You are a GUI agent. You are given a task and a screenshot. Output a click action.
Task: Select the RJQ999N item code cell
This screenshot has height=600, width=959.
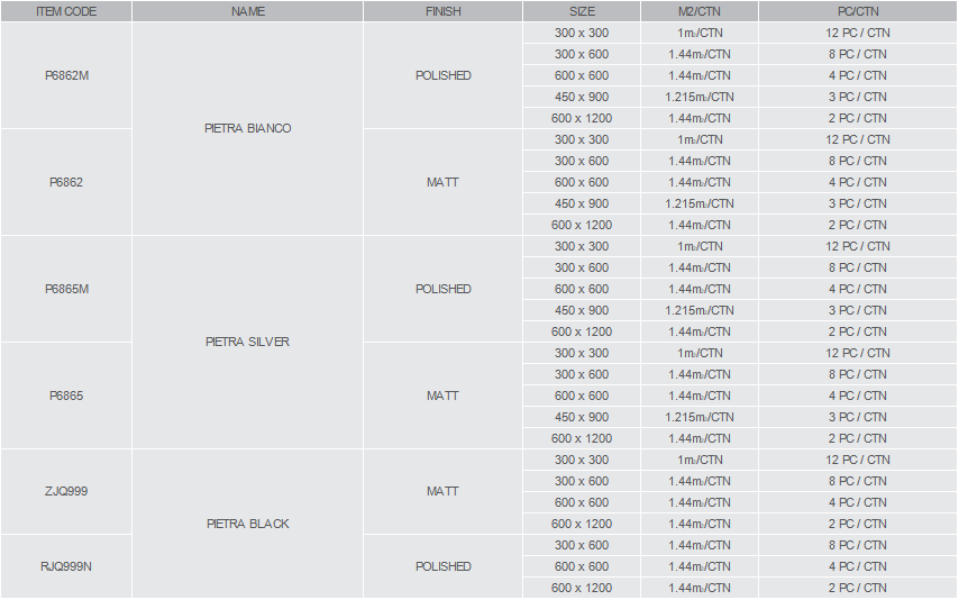[x=66, y=566]
